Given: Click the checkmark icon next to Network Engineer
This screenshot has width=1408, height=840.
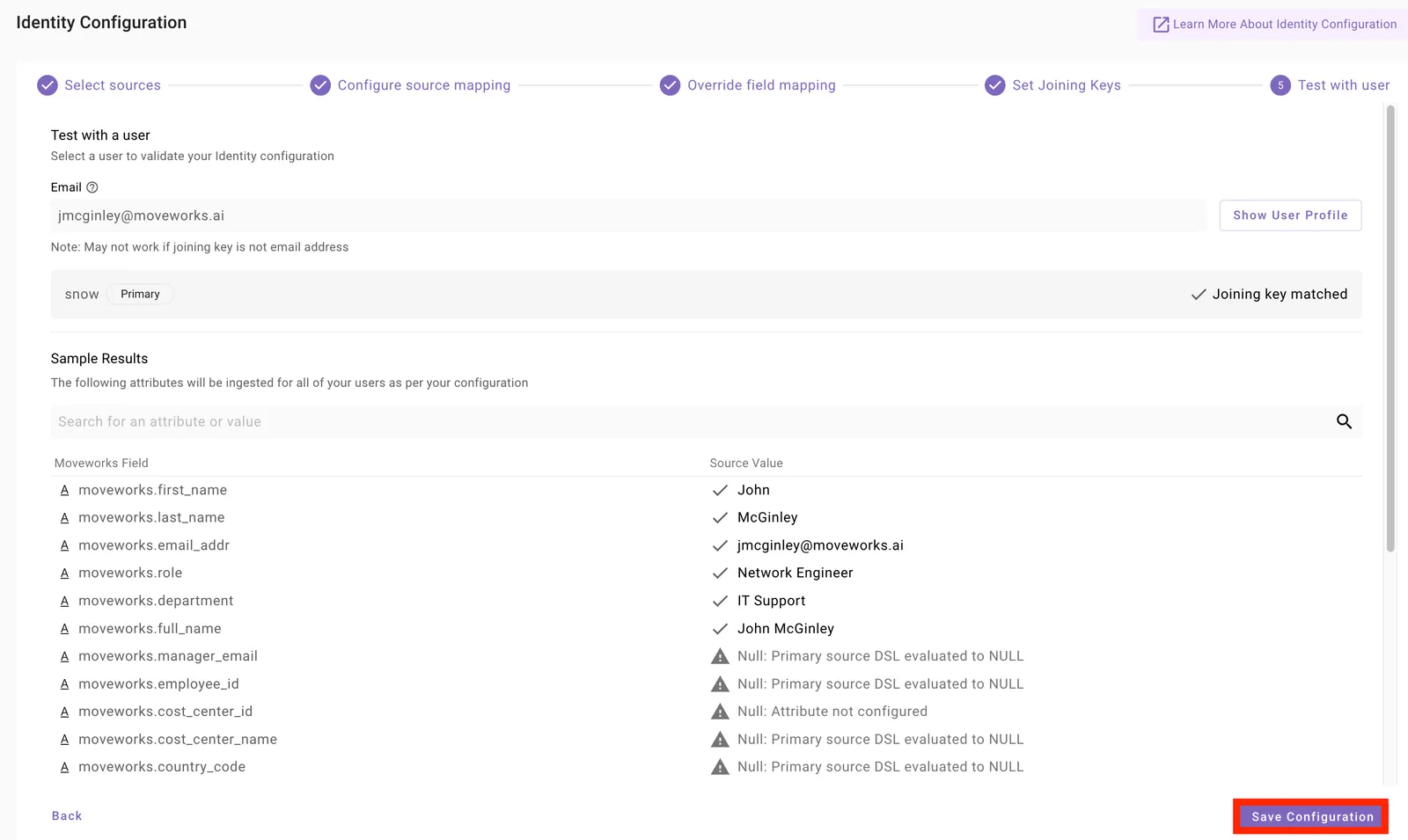Looking at the screenshot, I should click(720, 573).
